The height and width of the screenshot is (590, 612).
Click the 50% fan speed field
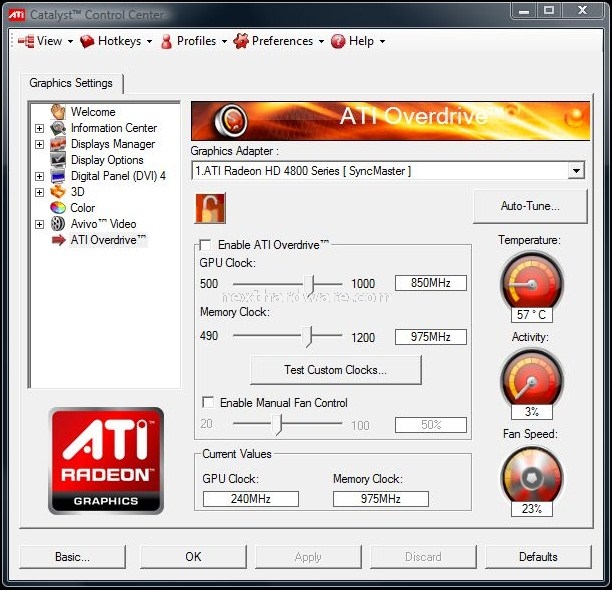pos(431,425)
